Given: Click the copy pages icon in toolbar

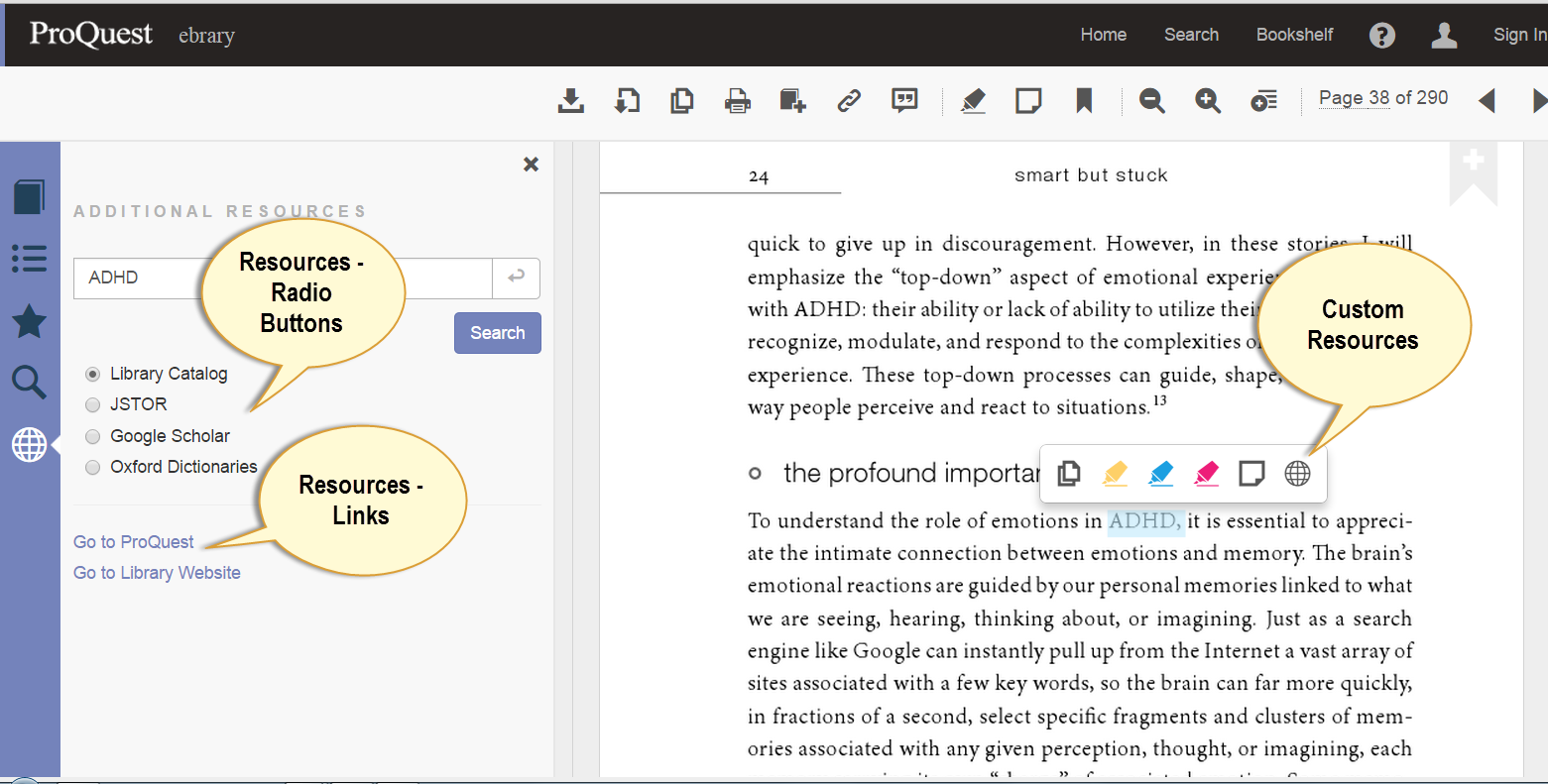Looking at the screenshot, I should 682,100.
